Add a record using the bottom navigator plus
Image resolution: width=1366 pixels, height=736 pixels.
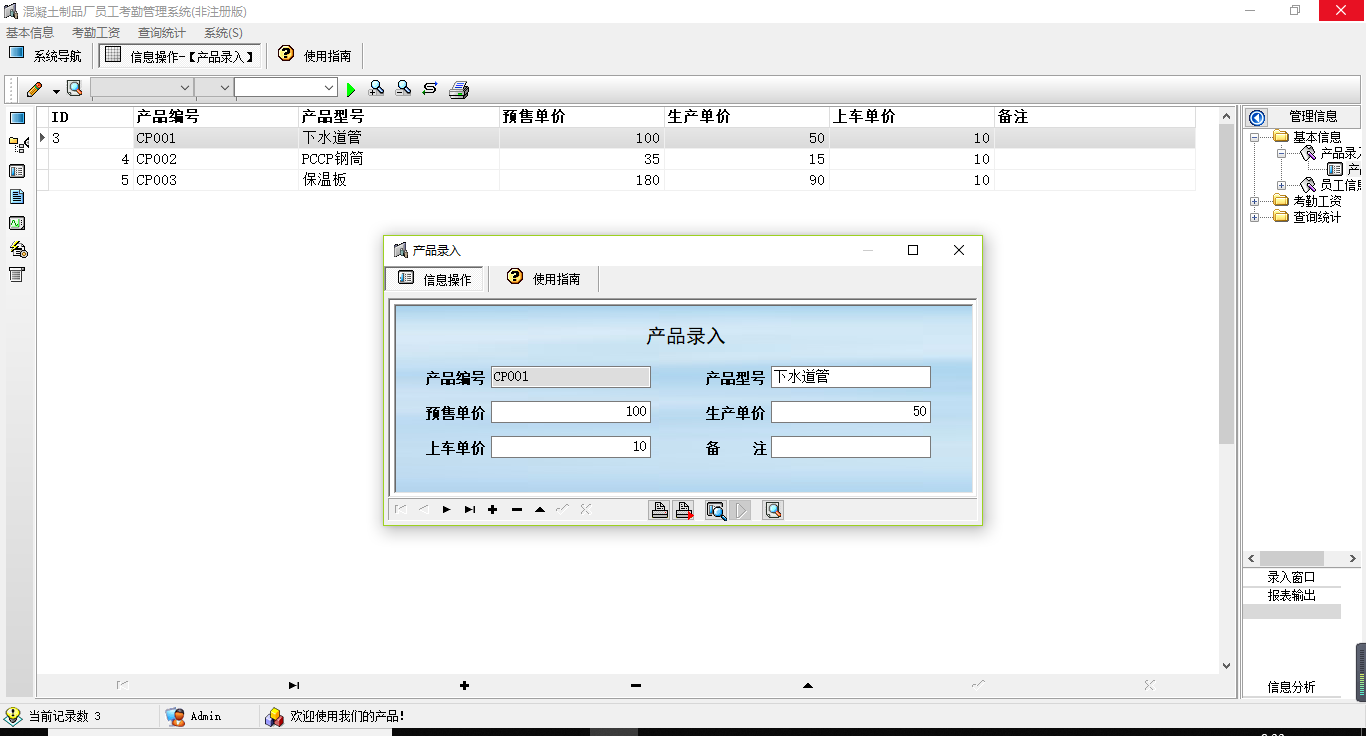click(x=464, y=685)
